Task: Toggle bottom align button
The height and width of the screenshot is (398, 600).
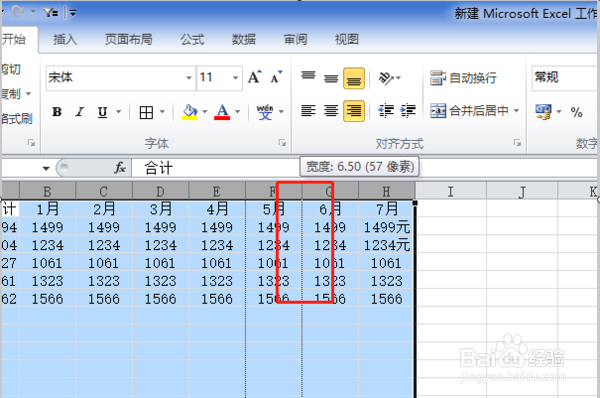Action: 354,78
